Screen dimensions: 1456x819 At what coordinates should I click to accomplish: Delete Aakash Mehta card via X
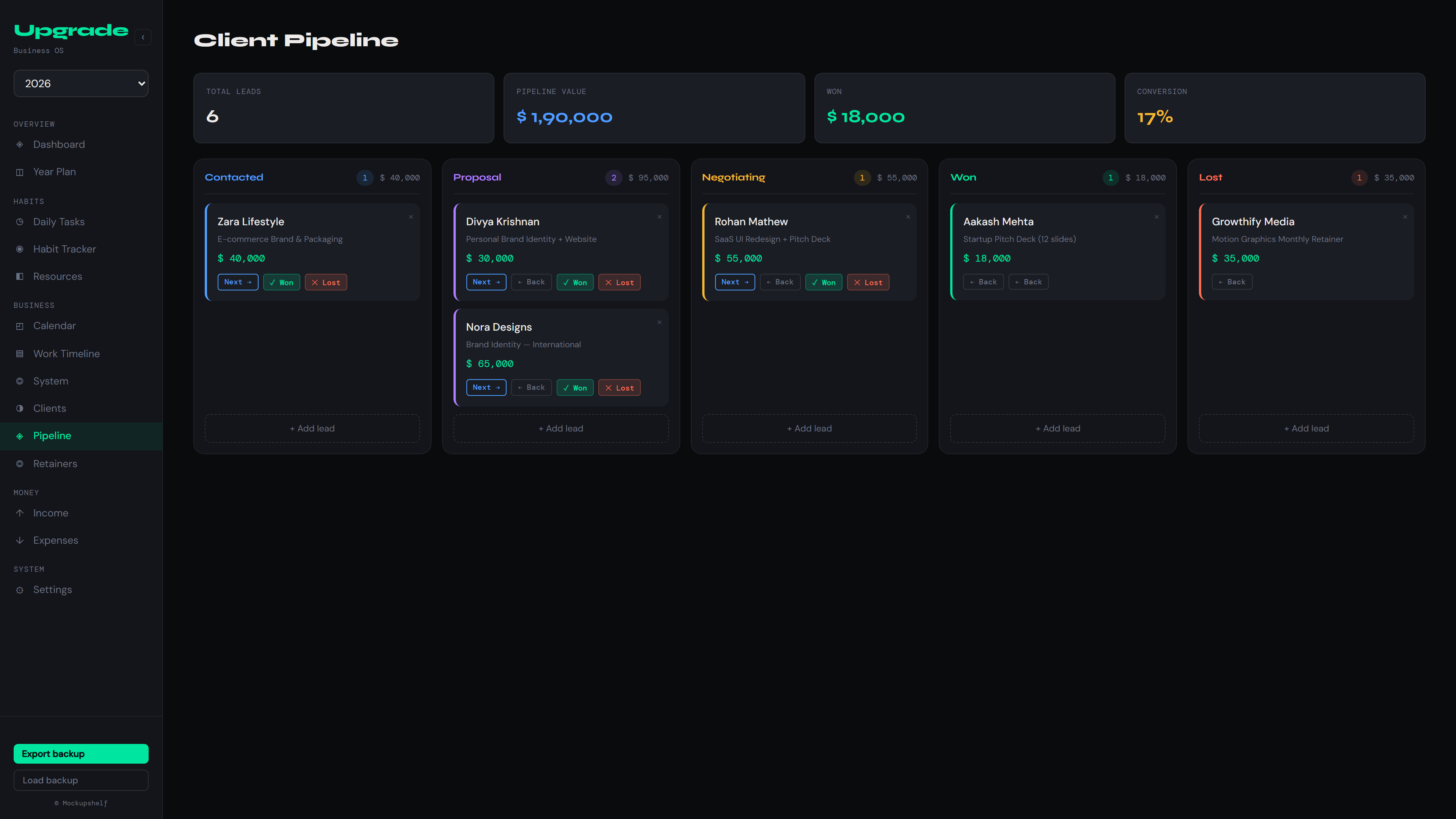[x=1156, y=217]
